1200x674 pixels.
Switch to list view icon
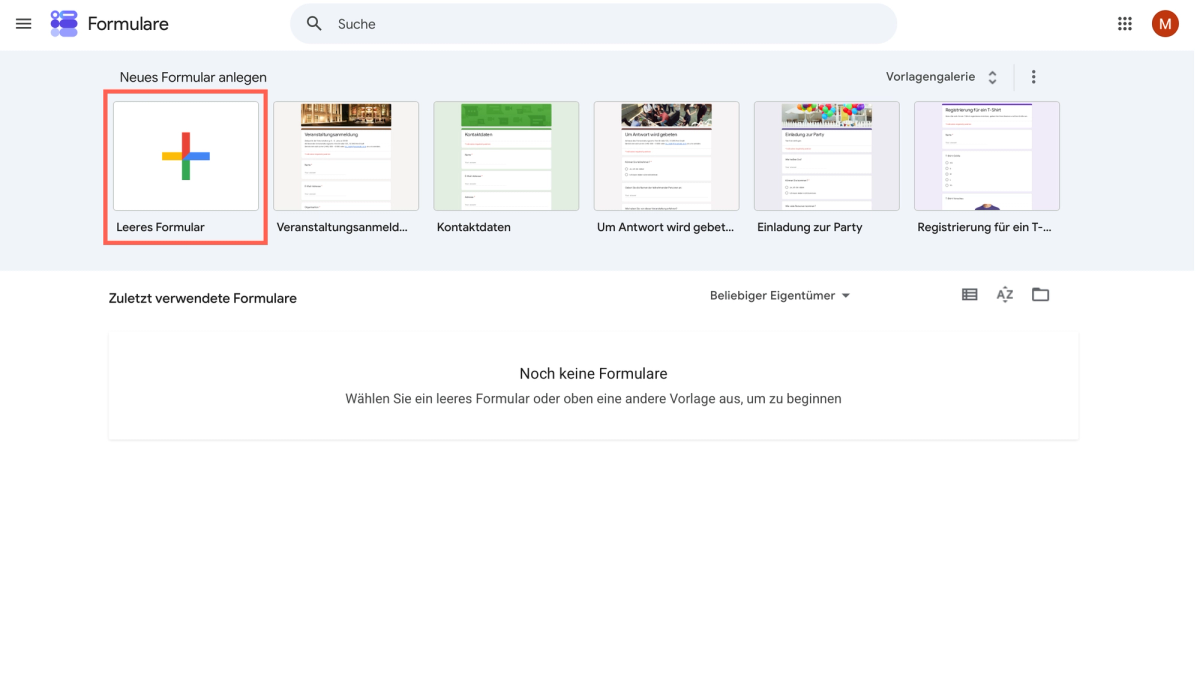(x=969, y=295)
